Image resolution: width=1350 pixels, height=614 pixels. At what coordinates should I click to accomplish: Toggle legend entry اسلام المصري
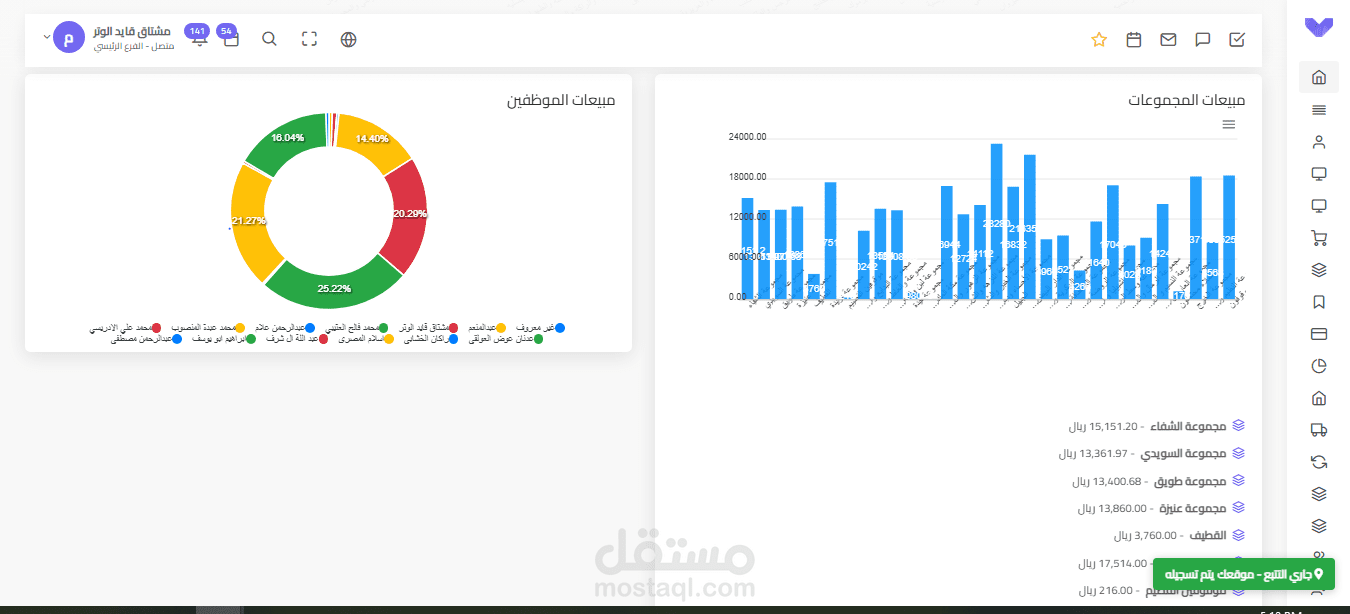click(x=366, y=340)
